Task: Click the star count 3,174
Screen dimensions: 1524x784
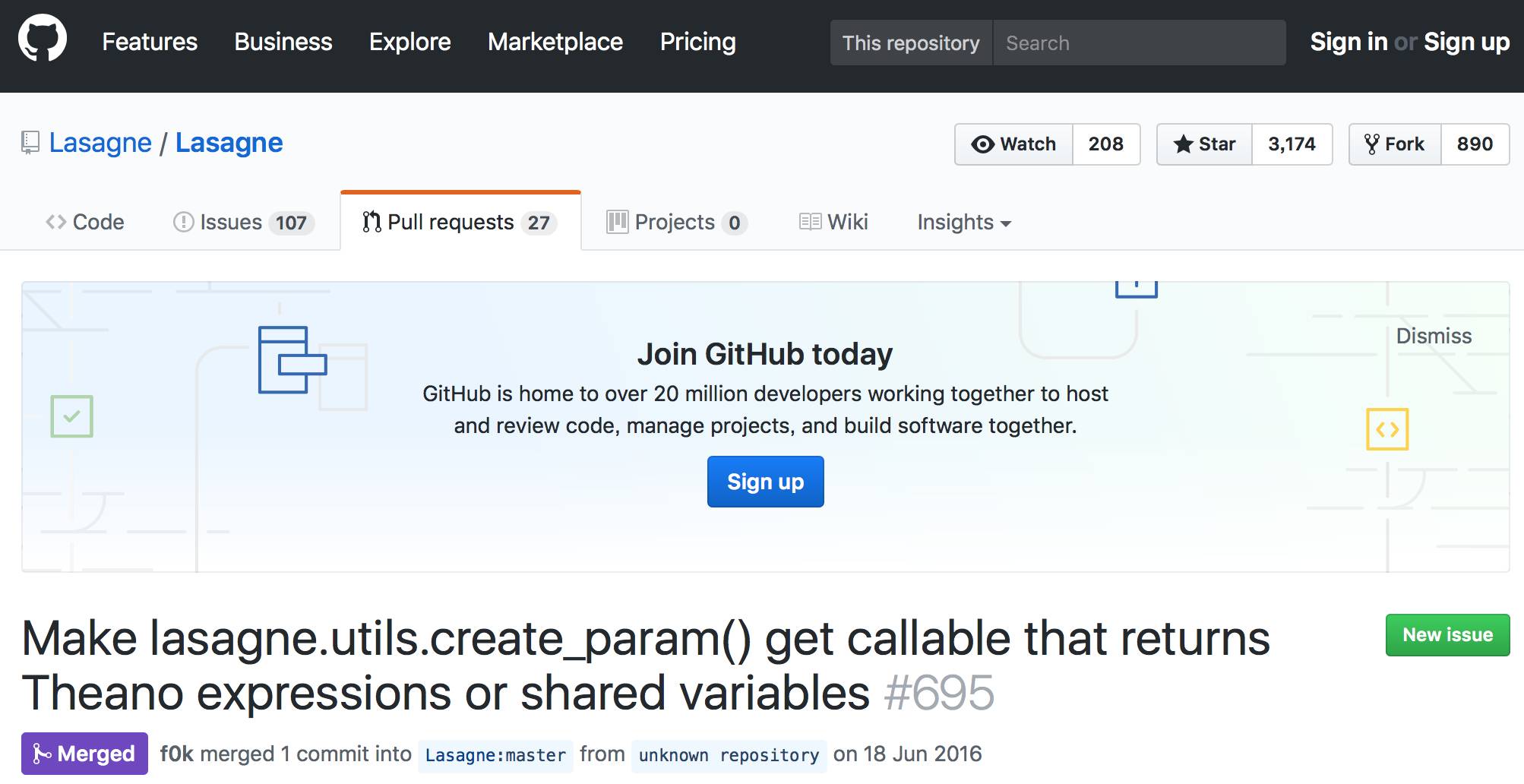Action: (1292, 144)
